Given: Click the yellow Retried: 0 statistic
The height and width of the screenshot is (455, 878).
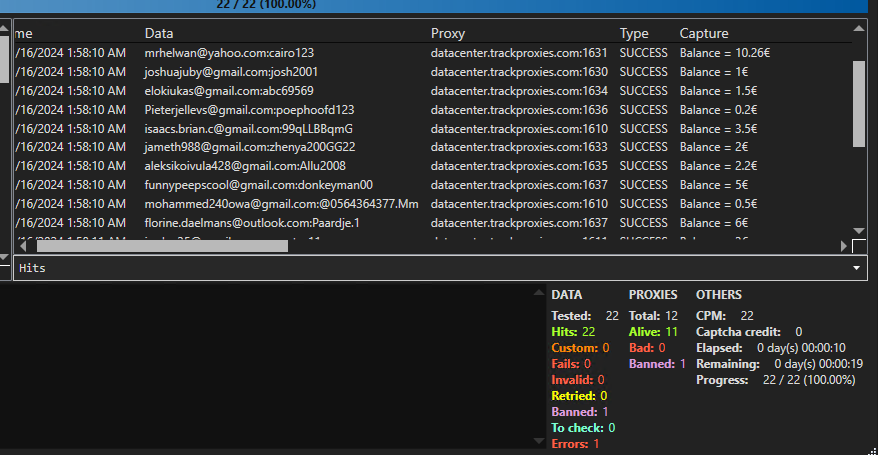Looking at the screenshot, I should pyautogui.click(x=579, y=396).
